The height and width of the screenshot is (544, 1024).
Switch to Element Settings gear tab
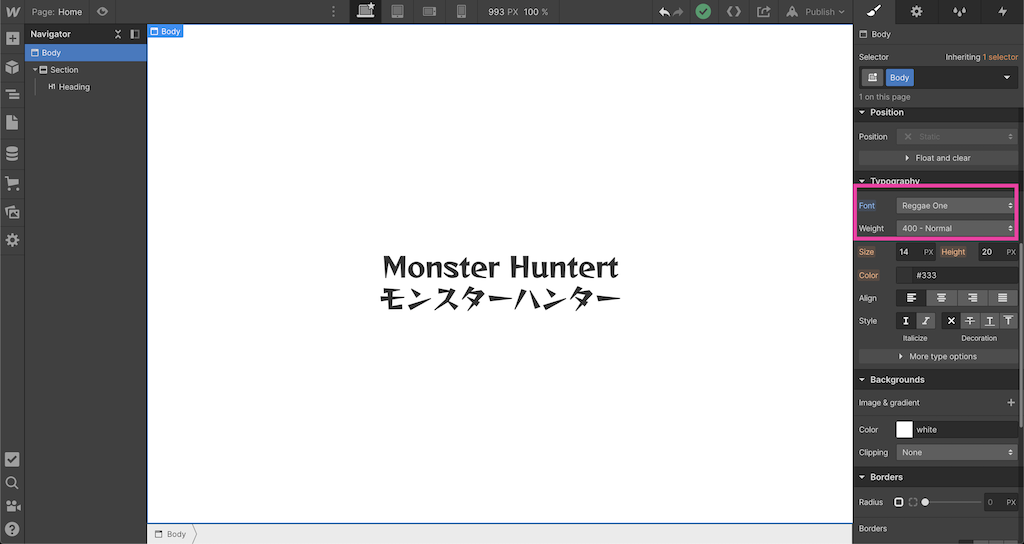pyautogui.click(x=916, y=11)
